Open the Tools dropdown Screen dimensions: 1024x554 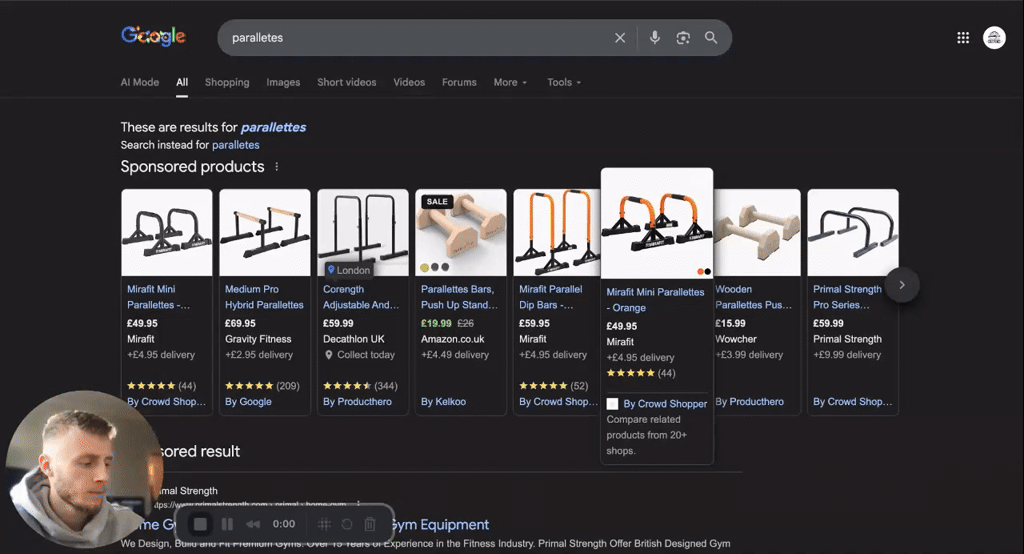[564, 82]
